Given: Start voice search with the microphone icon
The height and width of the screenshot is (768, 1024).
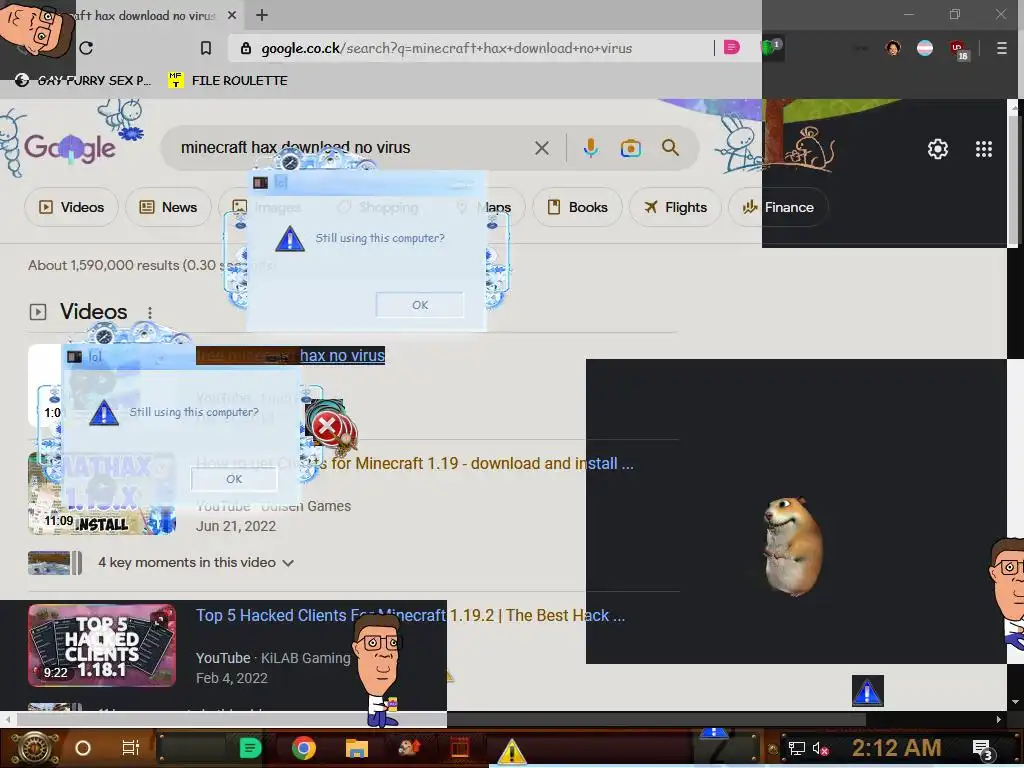Looking at the screenshot, I should pyautogui.click(x=590, y=148).
